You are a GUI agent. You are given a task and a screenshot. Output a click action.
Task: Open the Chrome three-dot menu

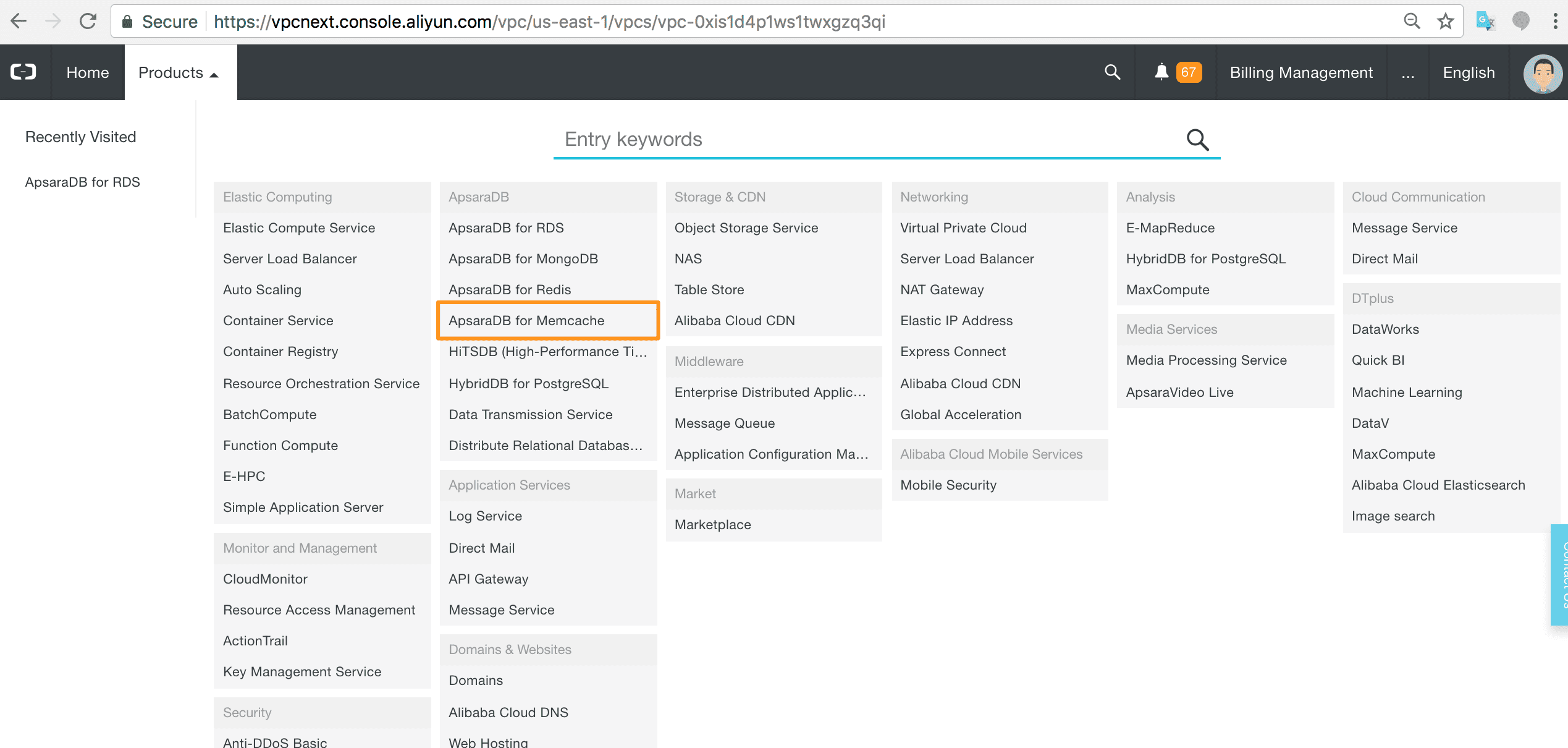click(1555, 22)
